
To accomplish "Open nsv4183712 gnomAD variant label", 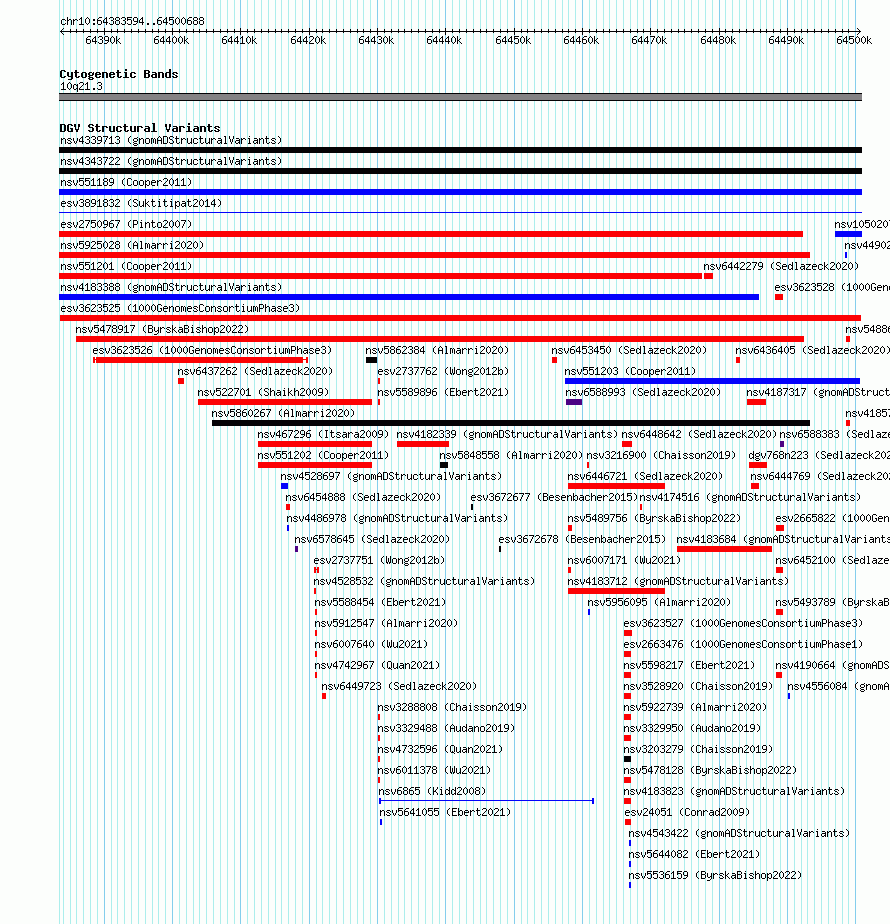I will pyautogui.click(x=678, y=582).
